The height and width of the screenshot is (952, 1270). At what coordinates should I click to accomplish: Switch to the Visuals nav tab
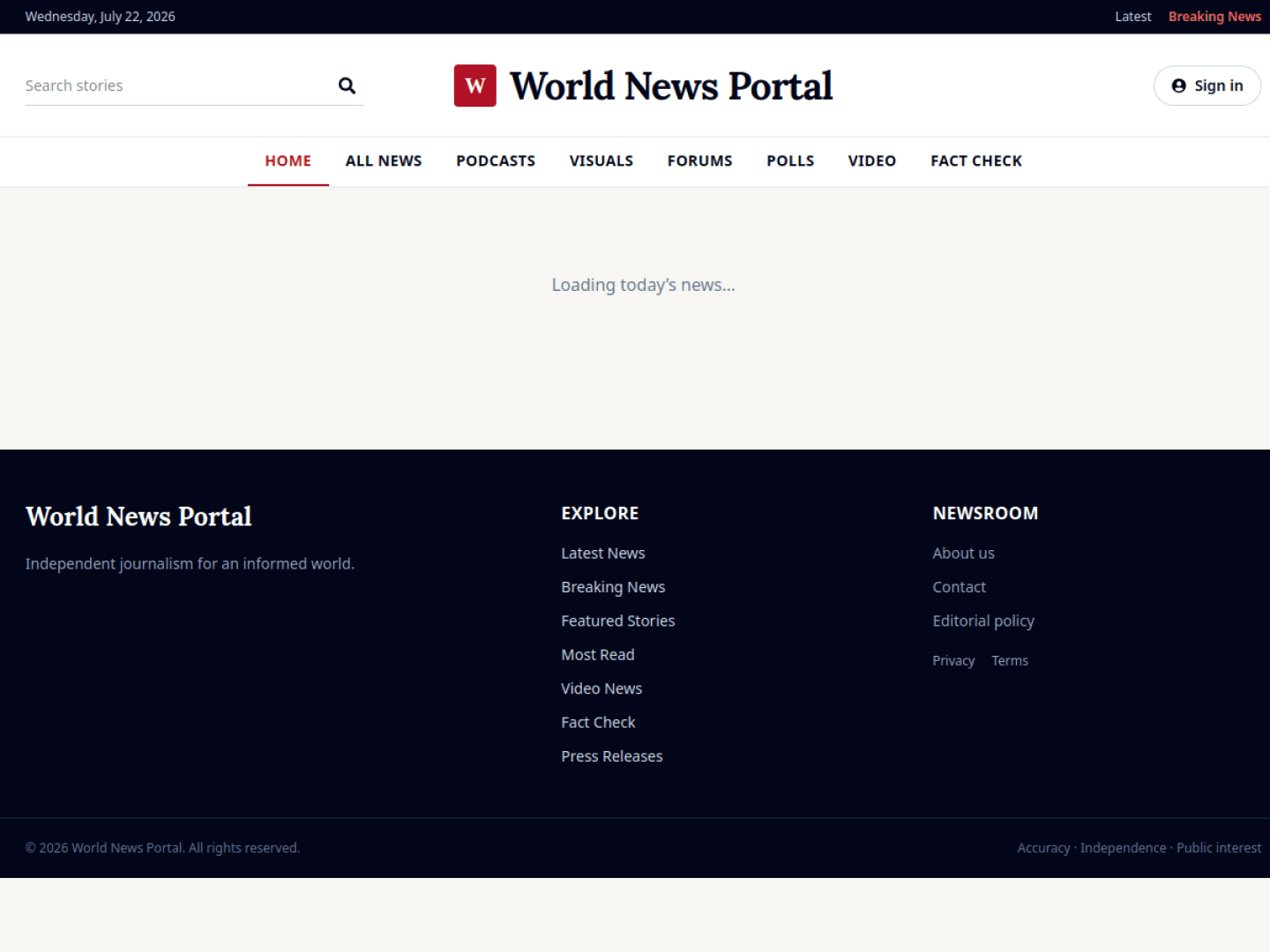point(601,160)
